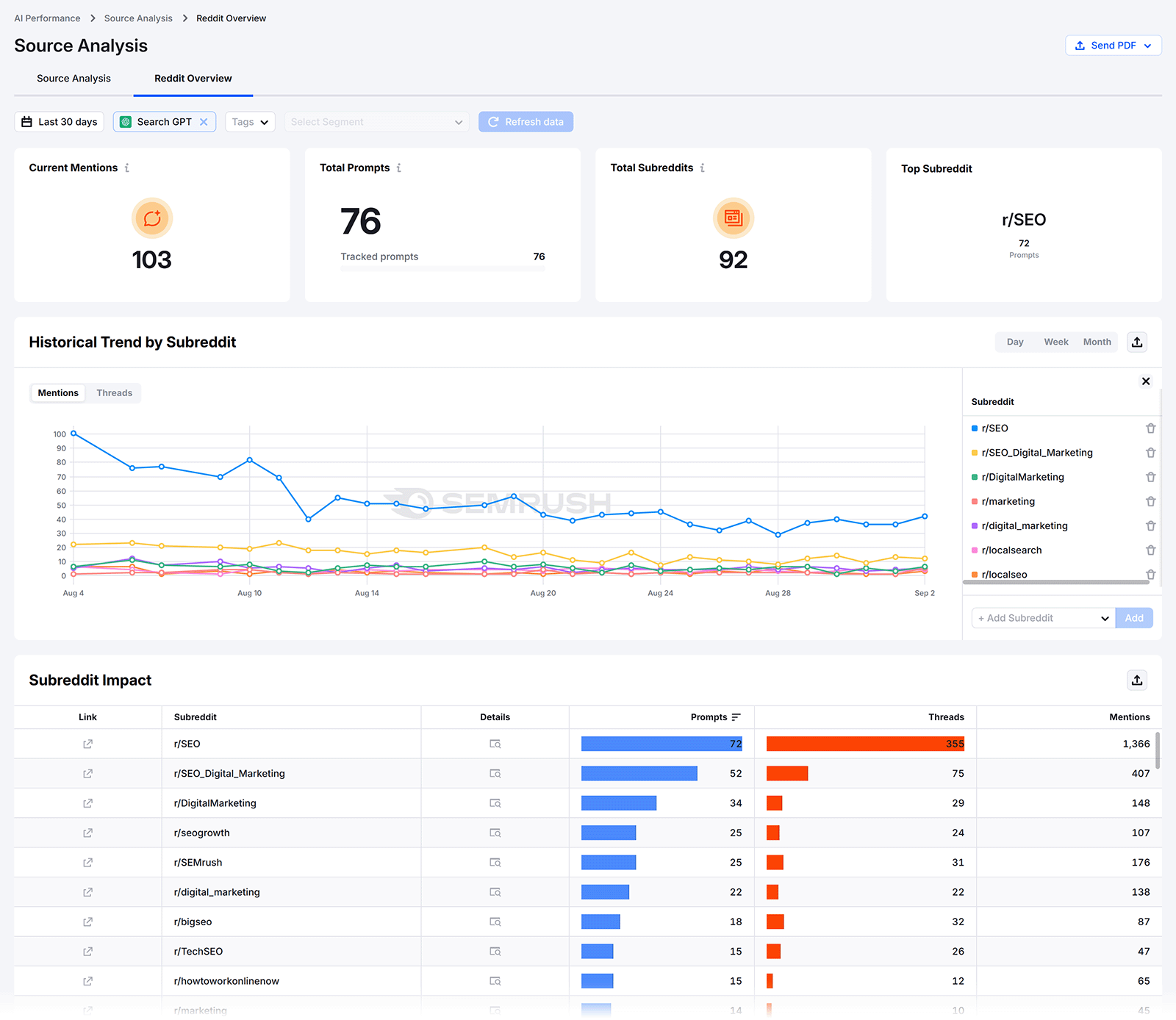Click the Add button to add a subreddit

[x=1133, y=618]
